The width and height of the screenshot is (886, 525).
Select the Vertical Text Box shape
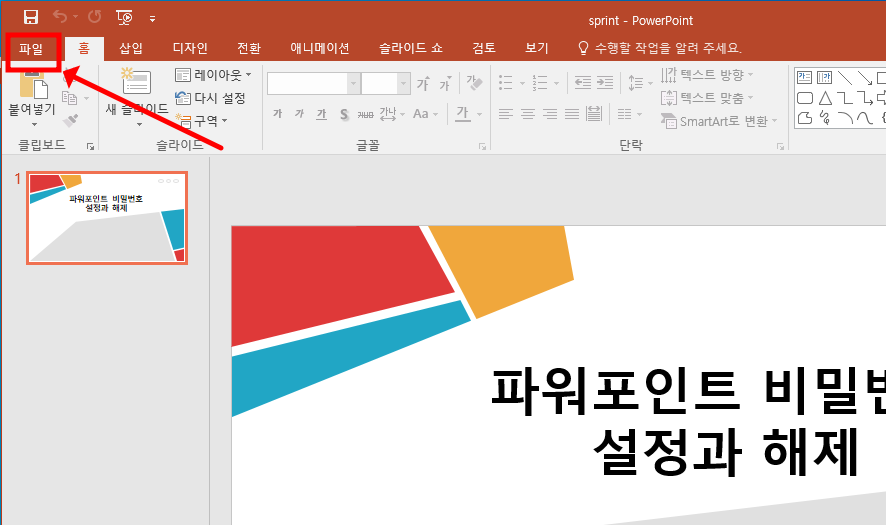pos(824,77)
